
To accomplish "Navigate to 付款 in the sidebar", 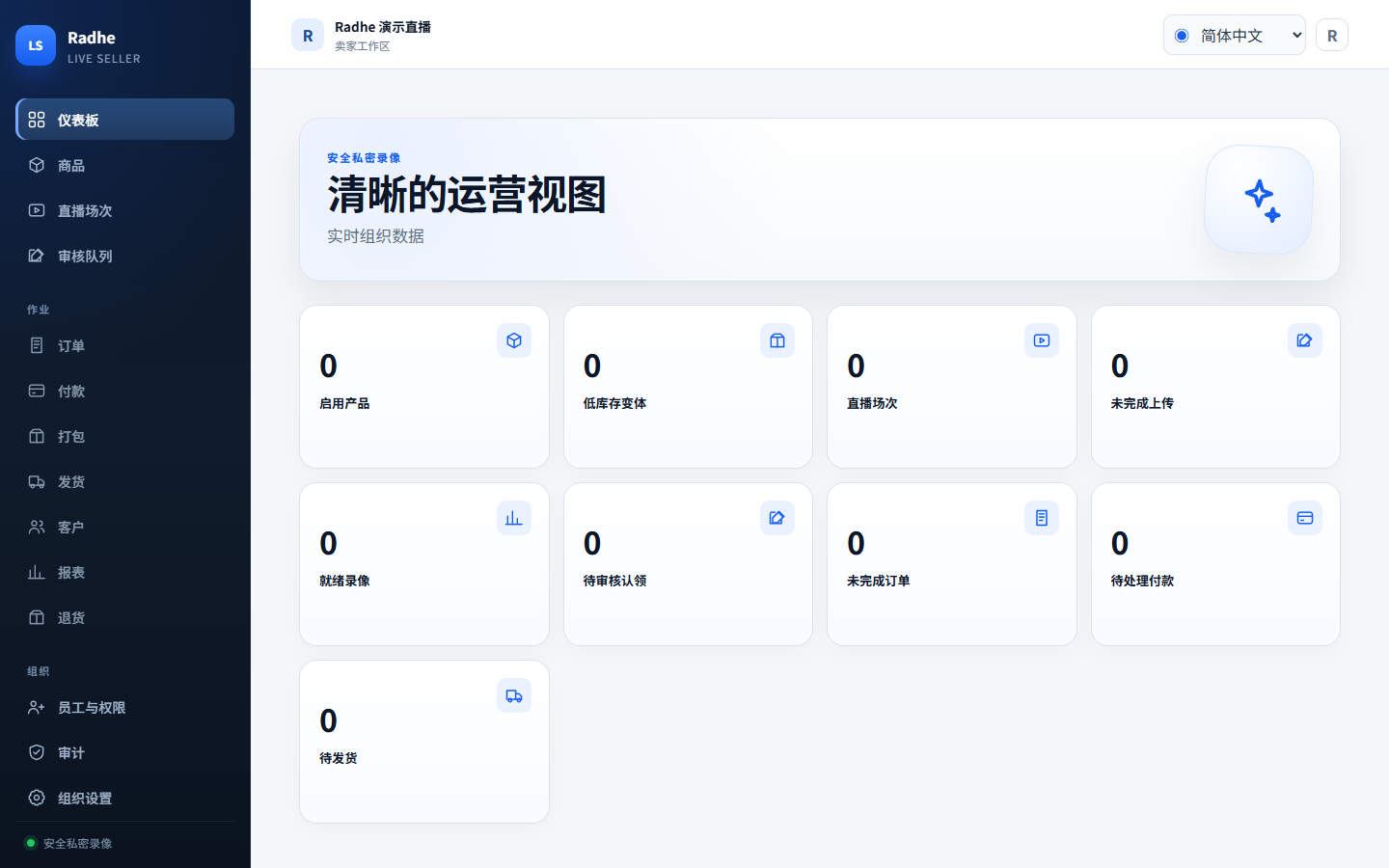I will 125,391.
